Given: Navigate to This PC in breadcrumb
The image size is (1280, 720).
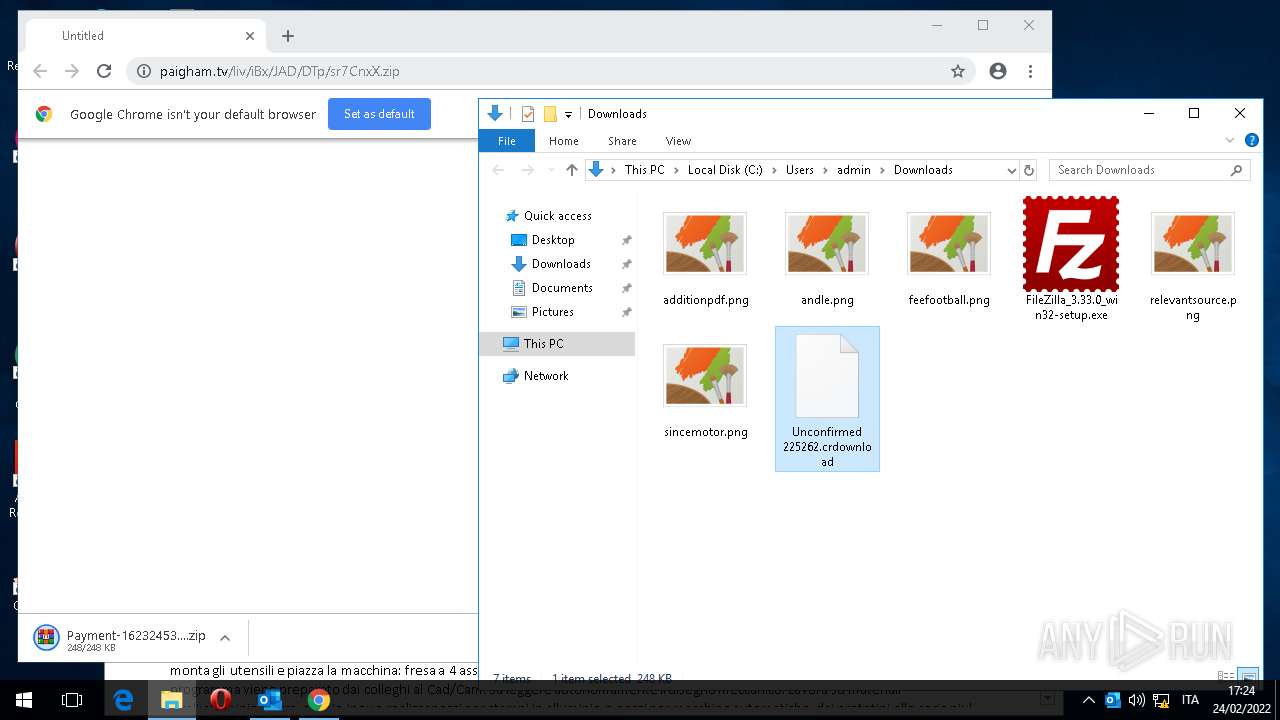Looking at the screenshot, I should (x=644, y=170).
